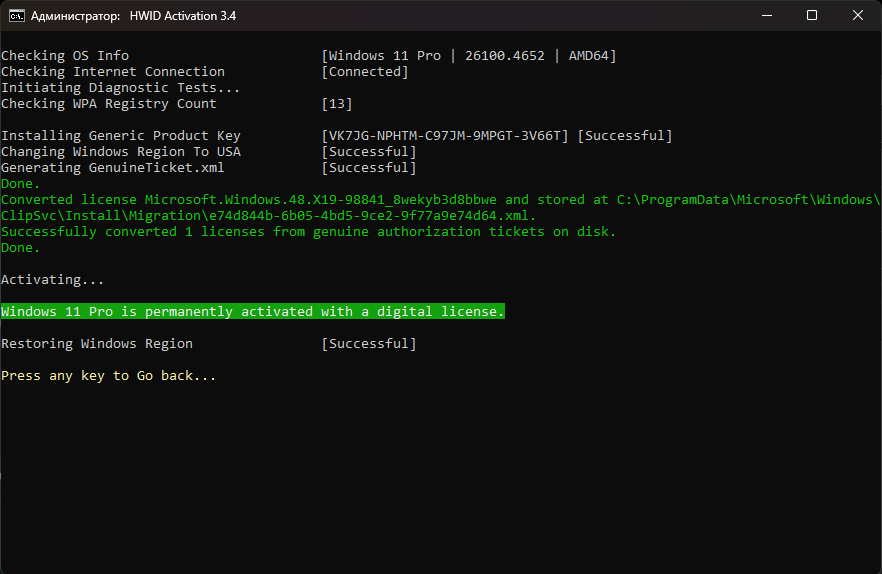Click the 'Activating...' line
Image resolution: width=882 pixels, height=574 pixels.
coord(52,280)
